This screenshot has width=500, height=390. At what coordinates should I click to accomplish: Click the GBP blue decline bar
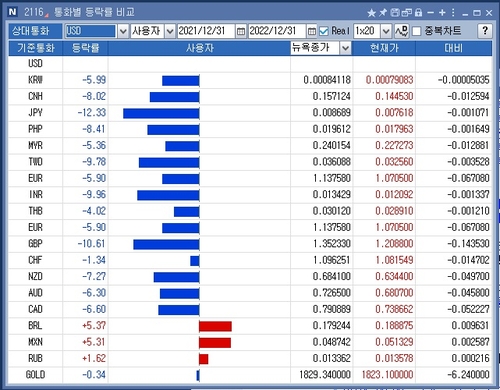coord(166,244)
